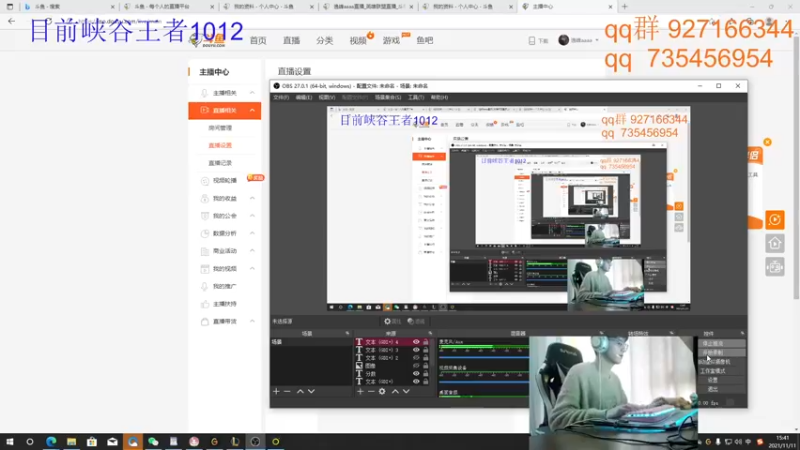Click OBS Studio icon in taskbar
Image resolution: width=800 pixels, height=450 pixels.
pyautogui.click(x=255, y=441)
